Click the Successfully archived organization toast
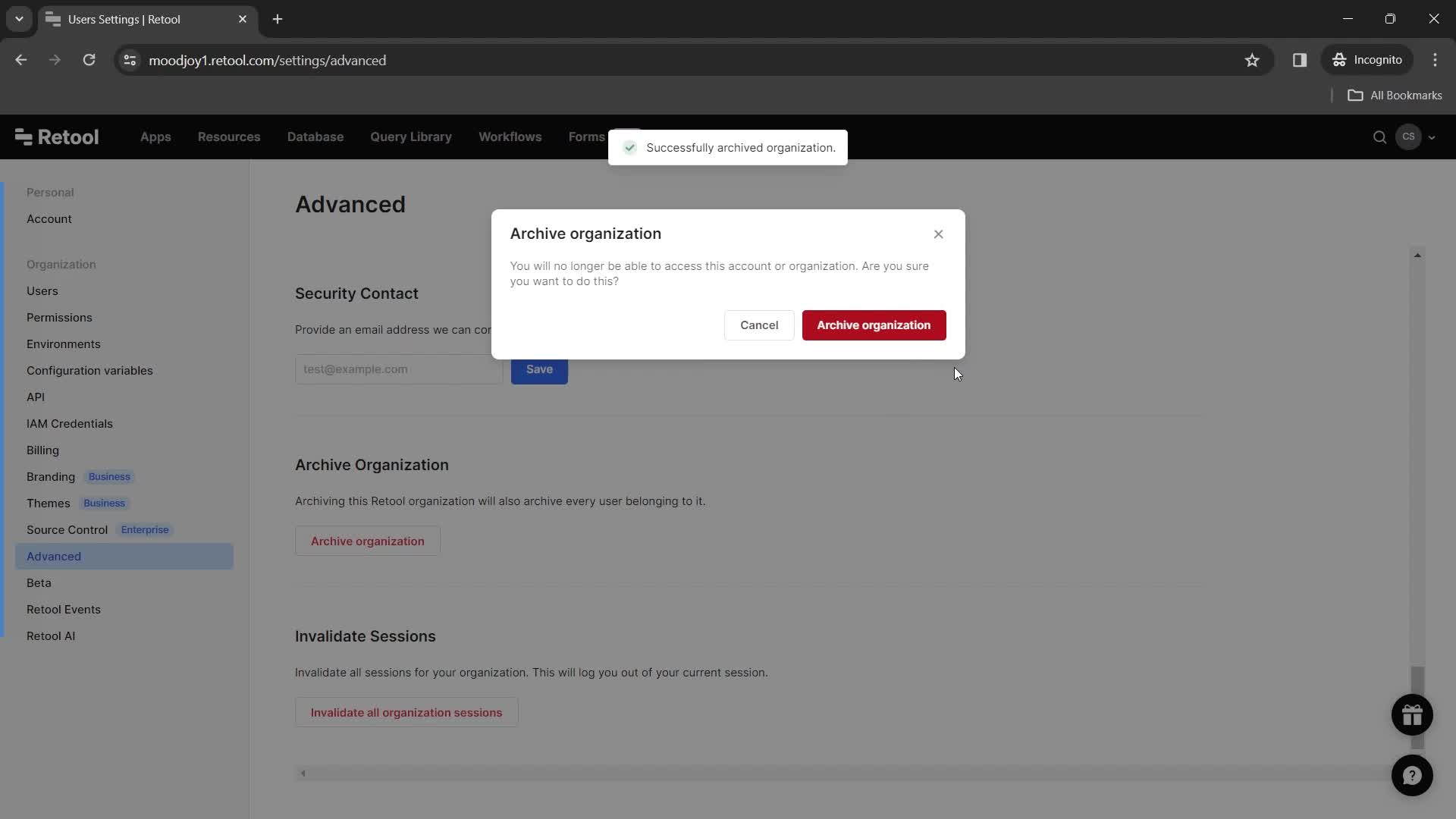 [x=728, y=148]
